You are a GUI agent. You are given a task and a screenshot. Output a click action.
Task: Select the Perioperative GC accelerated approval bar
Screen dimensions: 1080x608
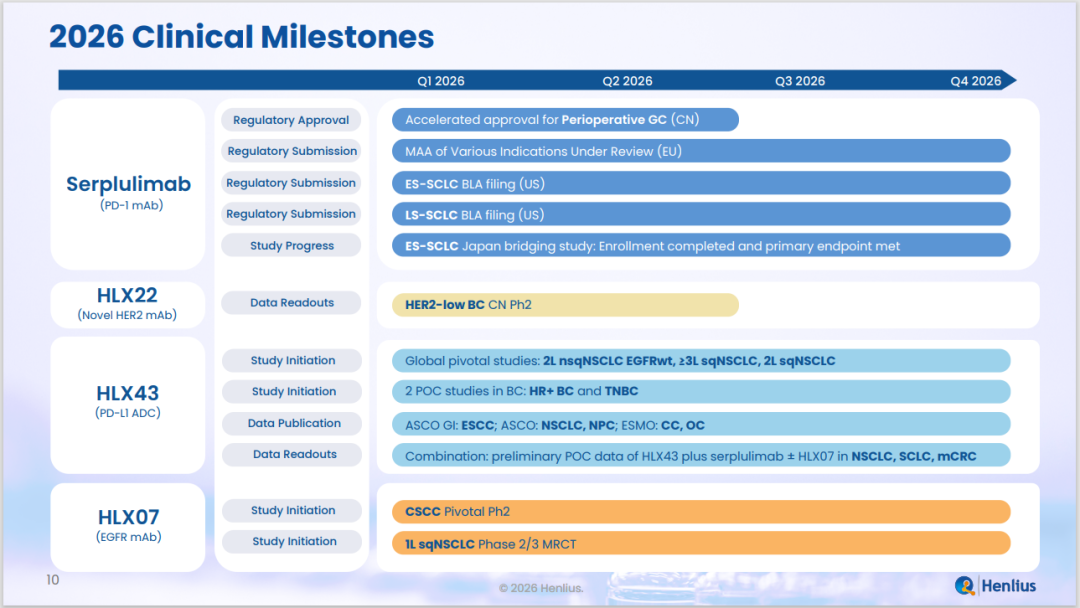565,120
